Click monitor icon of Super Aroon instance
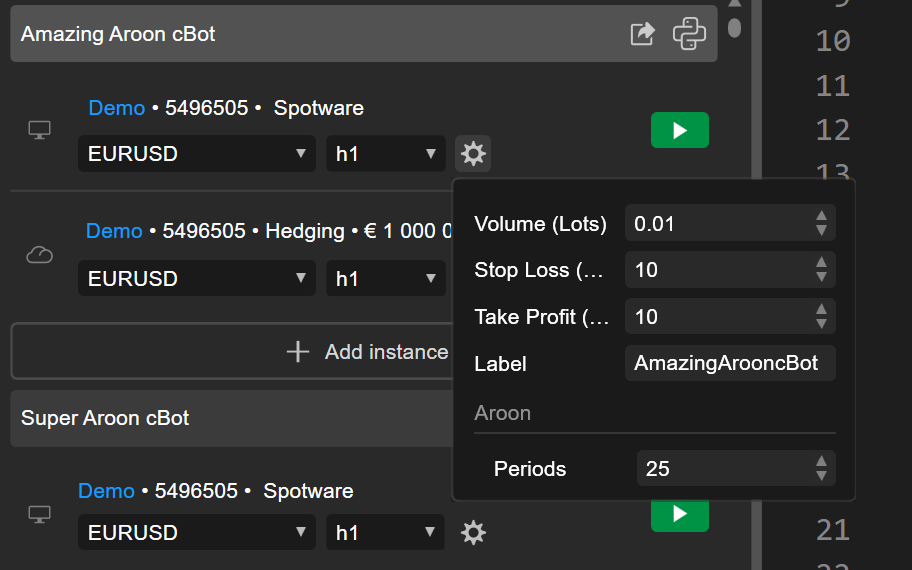The width and height of the screenshot is (912, 570). [39, 514]
